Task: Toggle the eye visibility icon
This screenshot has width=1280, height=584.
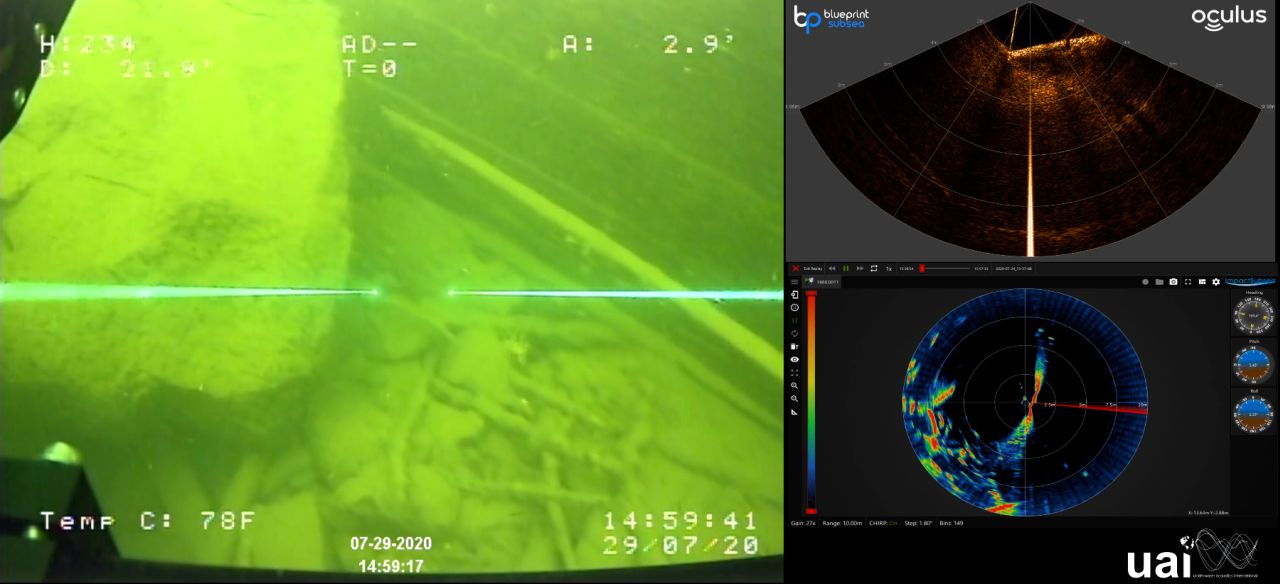Action: [x=795, y=359]
